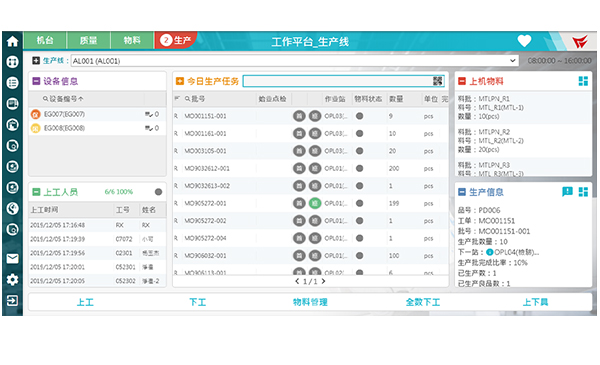Image resolution: width=600 pixels, height=365 pixels.
Task: Click the second sidebar icon with four squares
Action: pyautogui.click(x=12, y=62)
